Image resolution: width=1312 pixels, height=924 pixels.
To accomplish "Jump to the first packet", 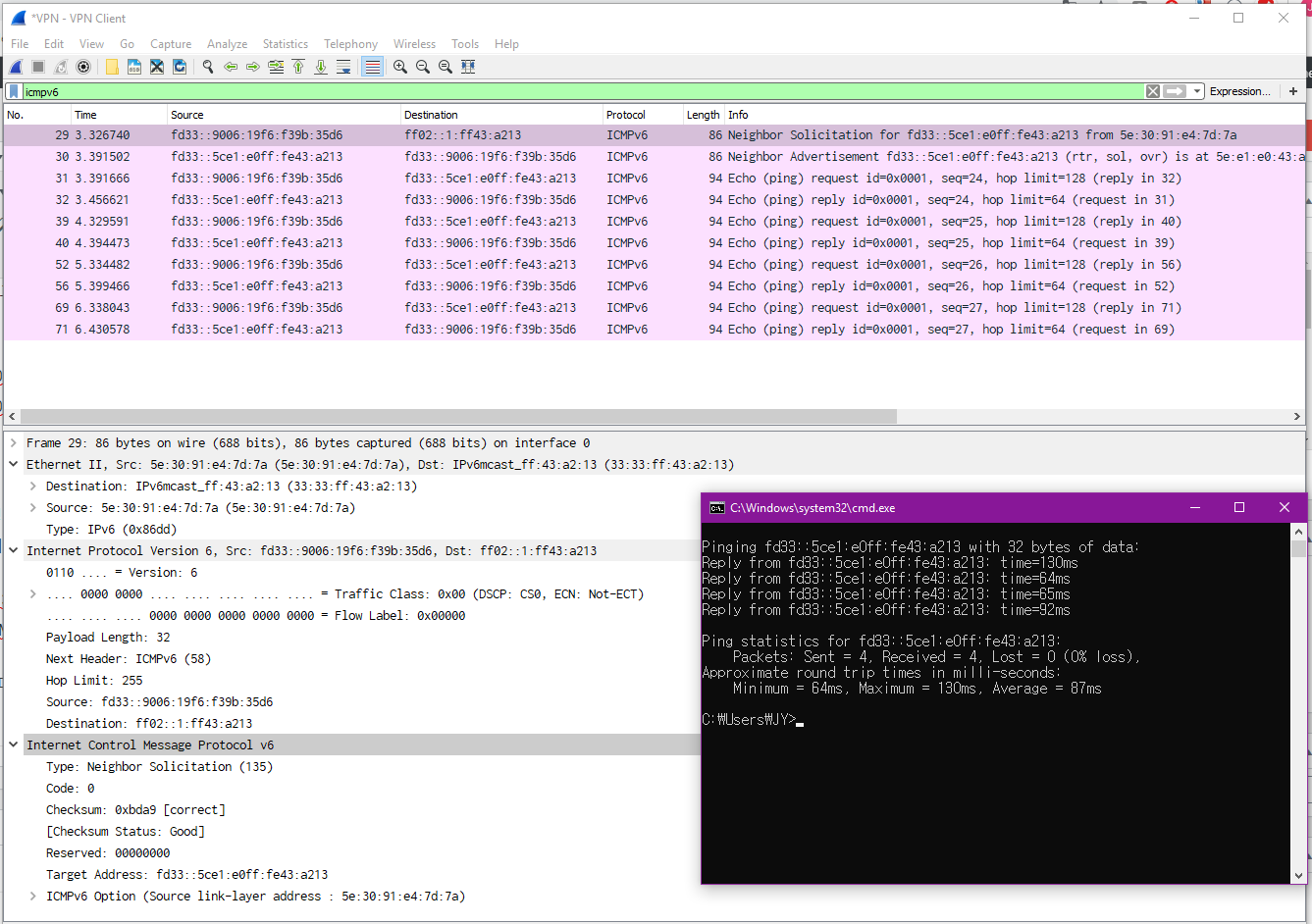I will [298, 67].
